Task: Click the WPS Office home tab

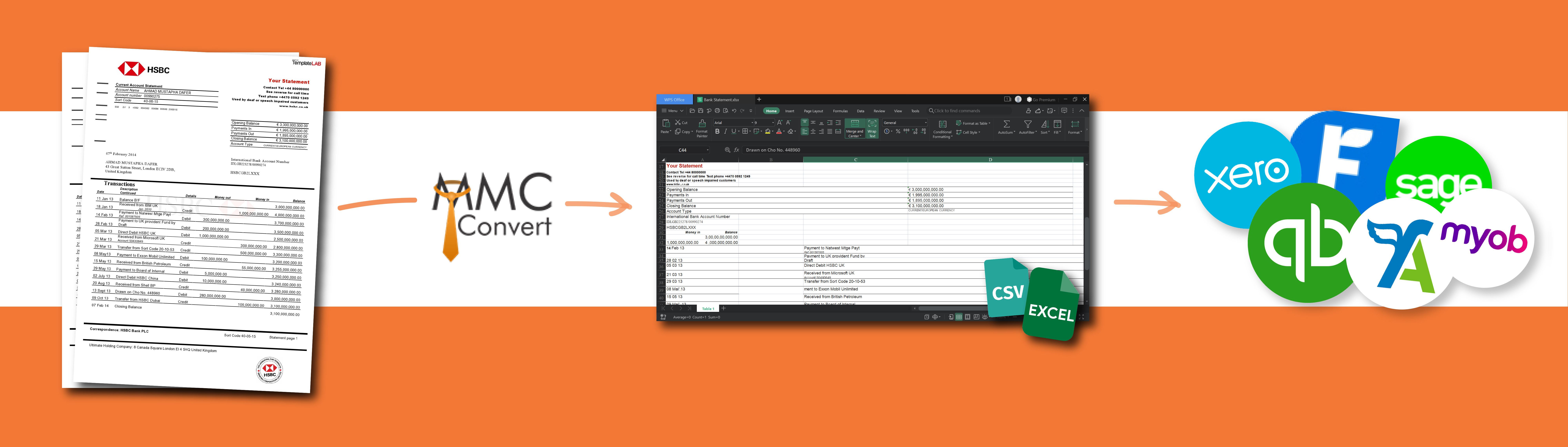Action: [x=674, y=99]
